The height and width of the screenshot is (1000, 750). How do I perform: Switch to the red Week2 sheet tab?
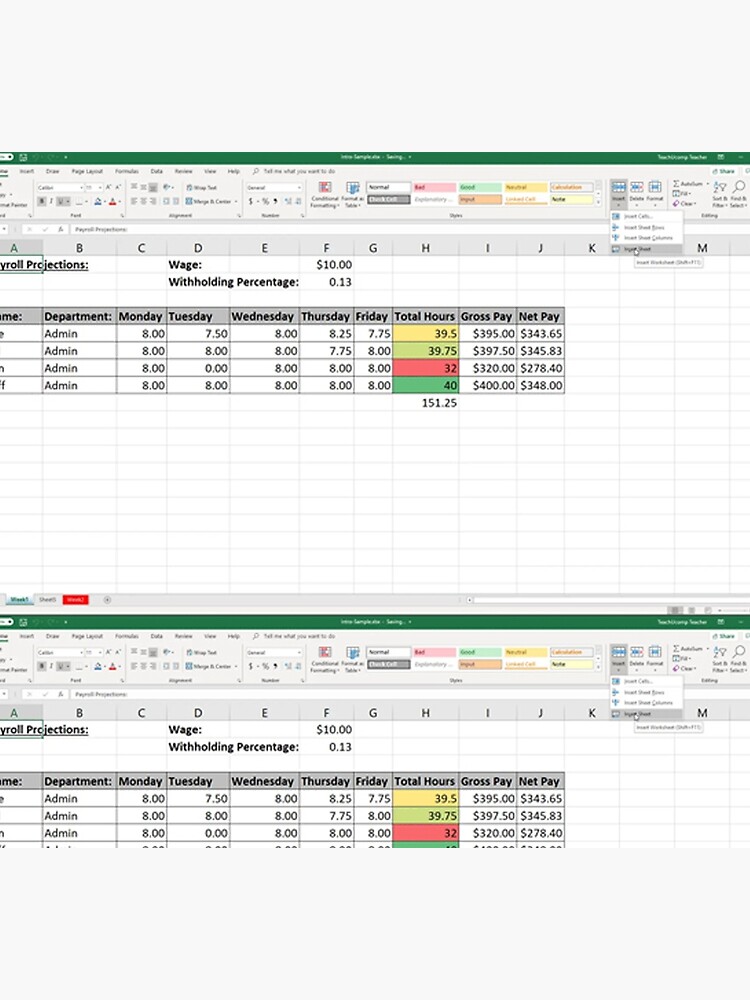[75, 599]
